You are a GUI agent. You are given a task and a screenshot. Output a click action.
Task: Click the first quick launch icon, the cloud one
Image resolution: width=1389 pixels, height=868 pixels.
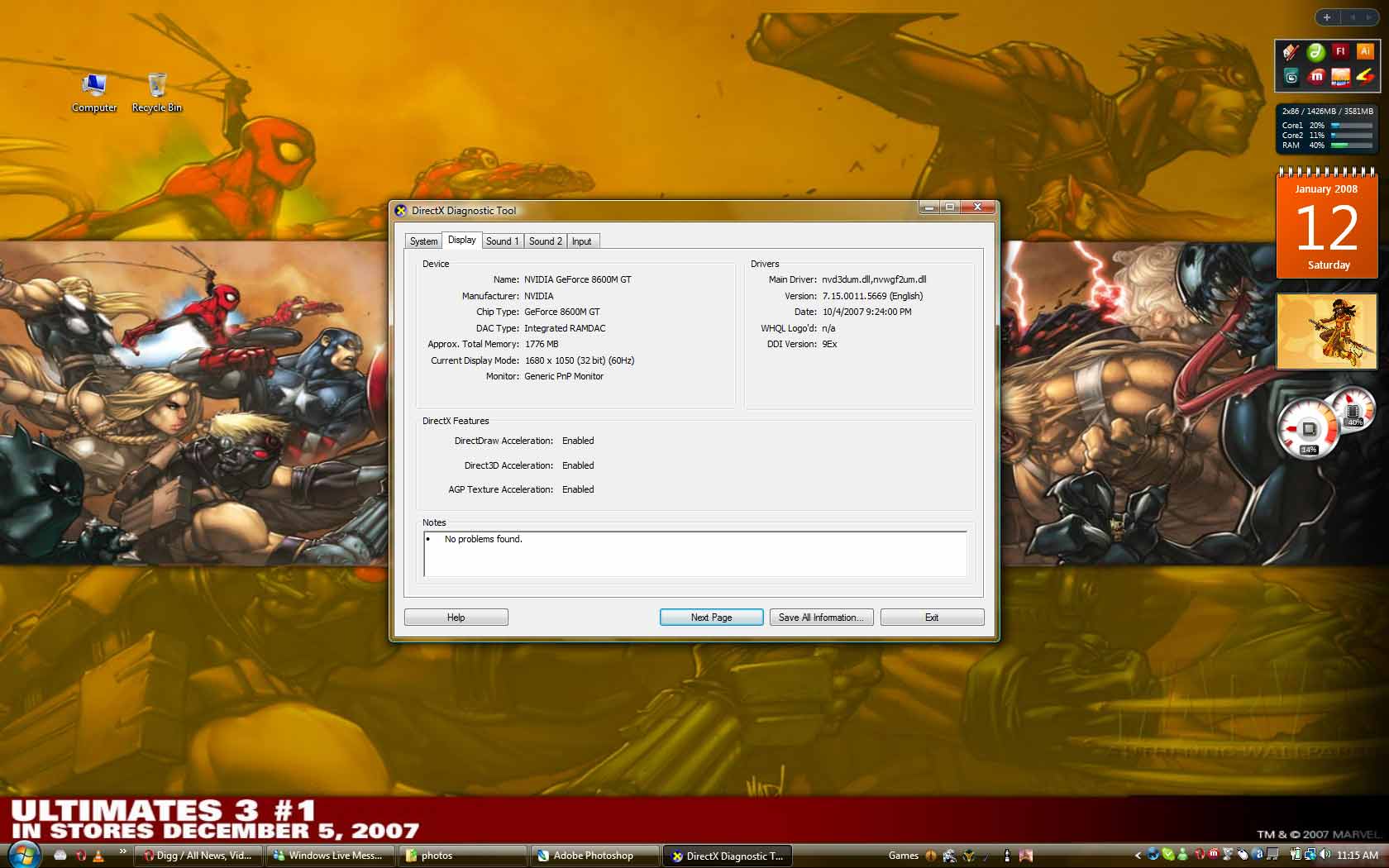click(x=60, y=856)
